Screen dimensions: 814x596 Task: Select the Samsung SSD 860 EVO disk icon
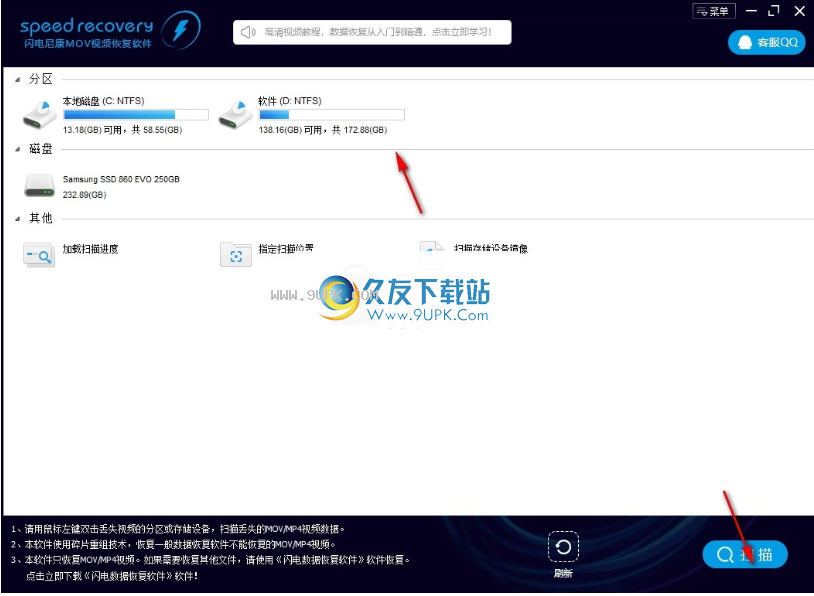39,186
